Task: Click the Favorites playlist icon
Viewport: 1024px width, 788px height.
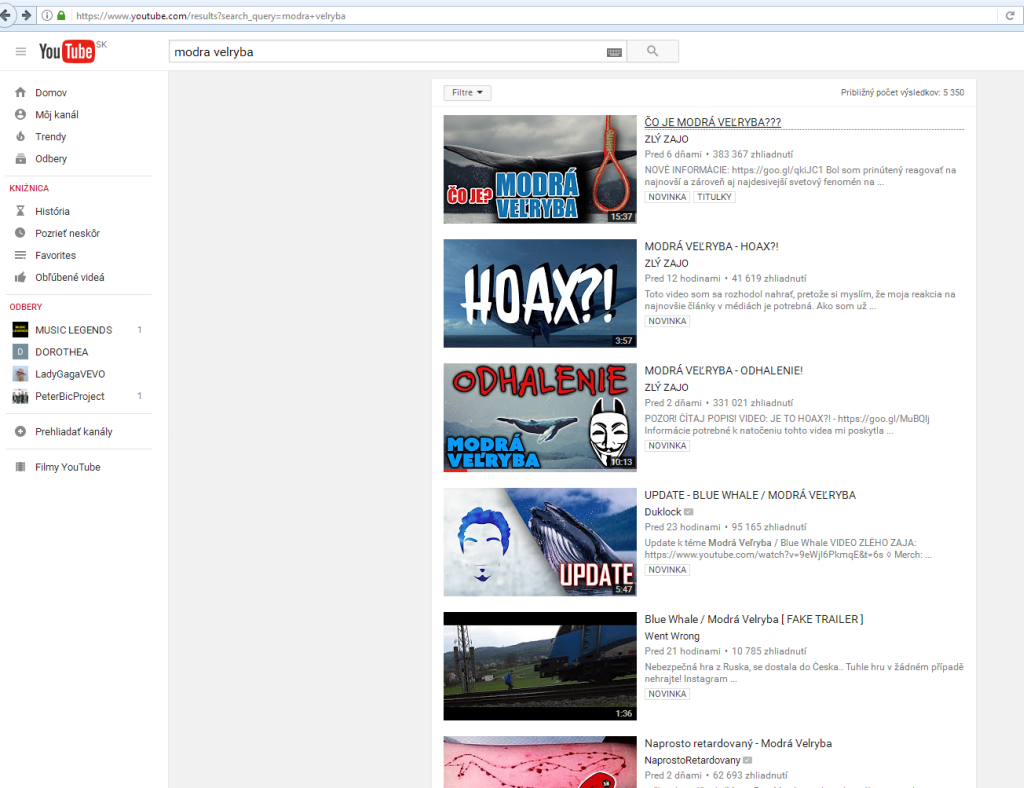Action: click(20, 255)
